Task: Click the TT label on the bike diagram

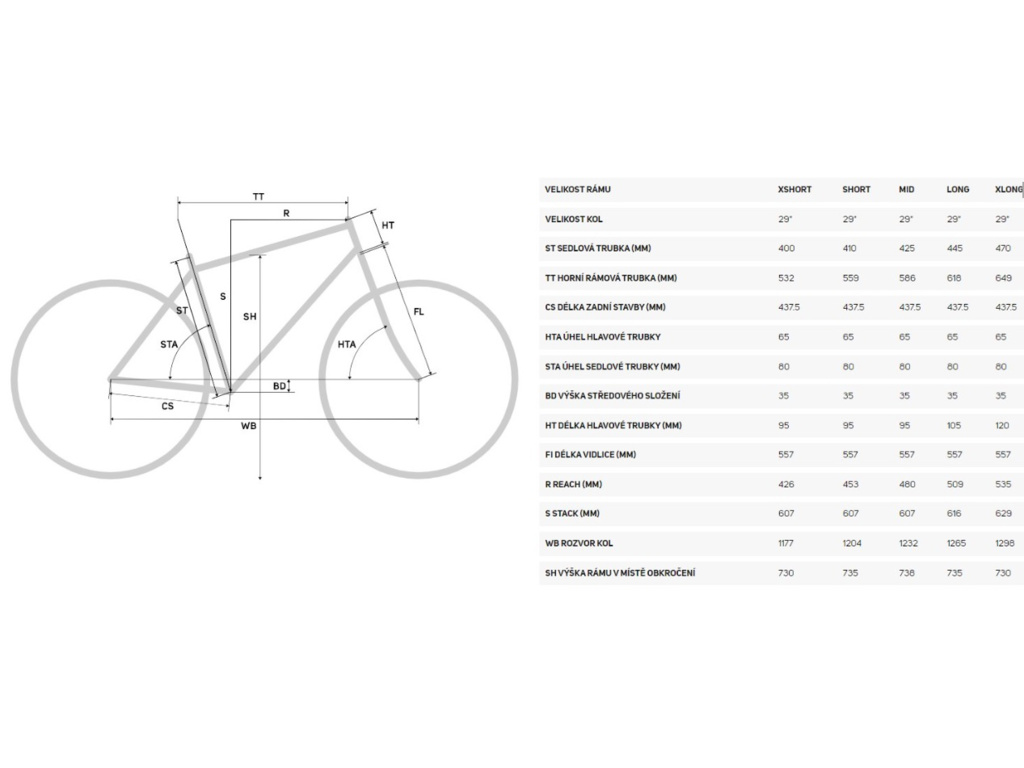Action: pyautogui.click(x=258, y=197)
